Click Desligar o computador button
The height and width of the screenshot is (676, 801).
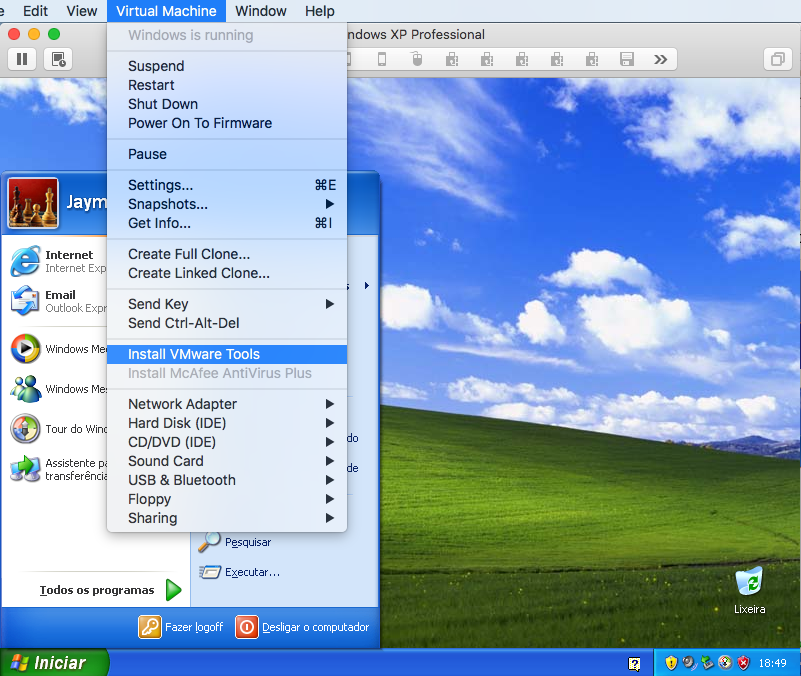303,627
